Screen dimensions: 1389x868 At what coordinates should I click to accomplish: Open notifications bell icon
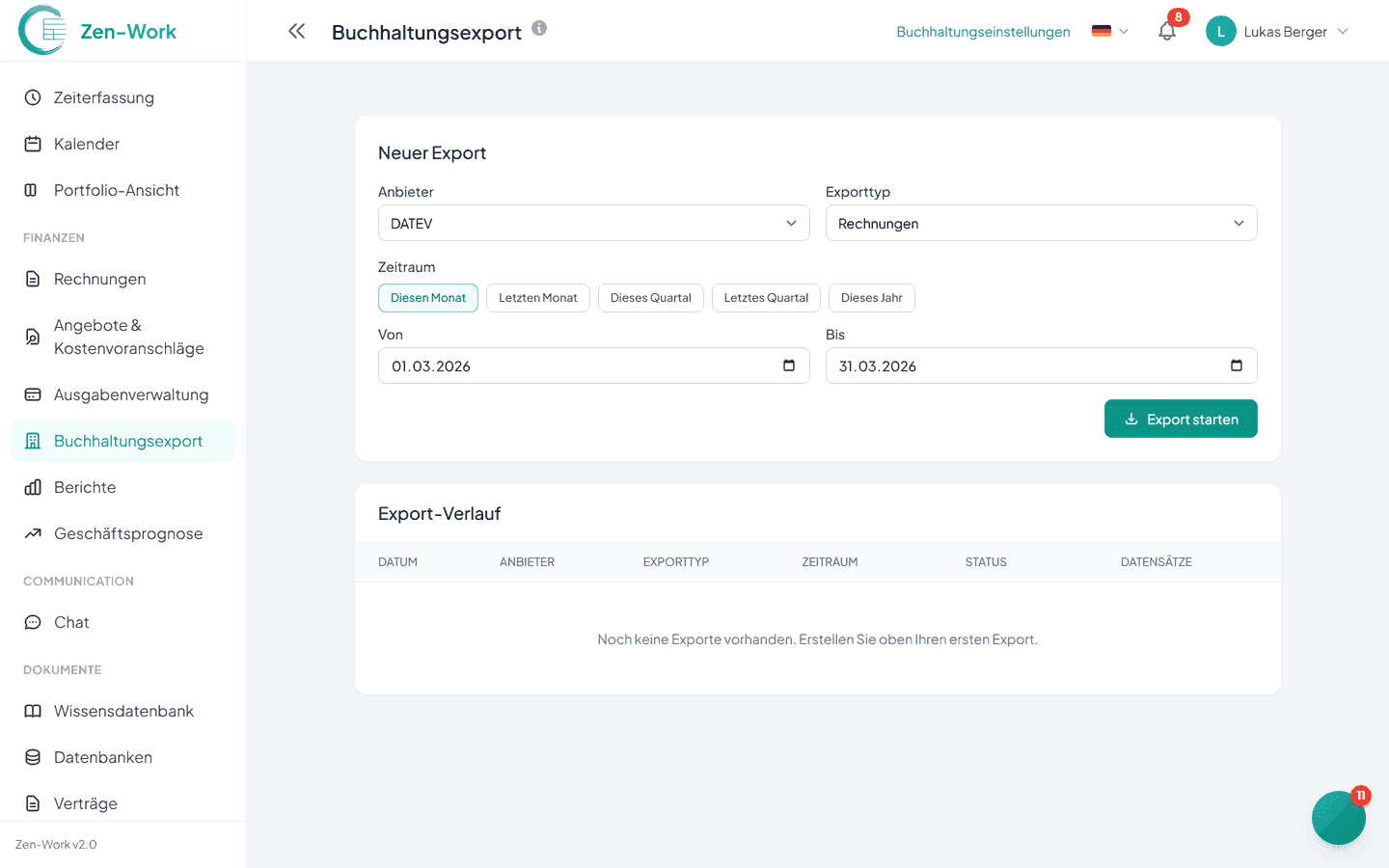[1167, 31]
